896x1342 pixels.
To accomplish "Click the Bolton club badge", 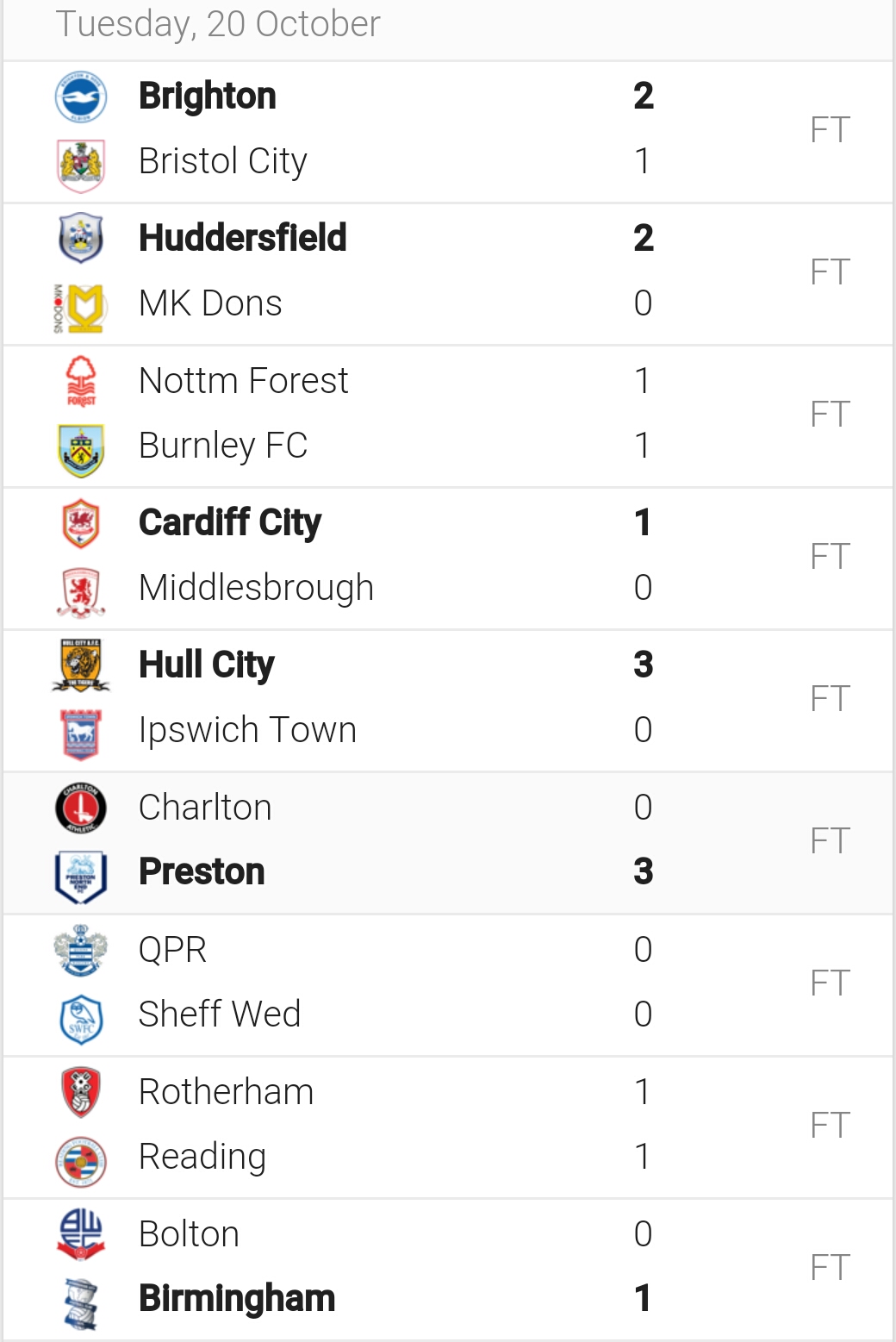I will [x=81, y=1234].
